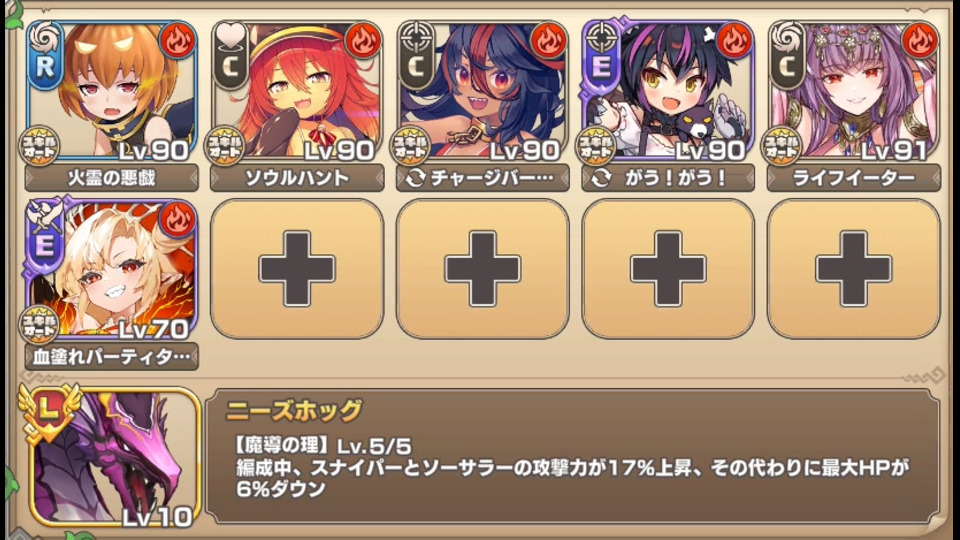Viewport: 960px width, 540px height.
Task: Click the fire element icon on Lv70 blonde character
Action: [x=178, y=219]
